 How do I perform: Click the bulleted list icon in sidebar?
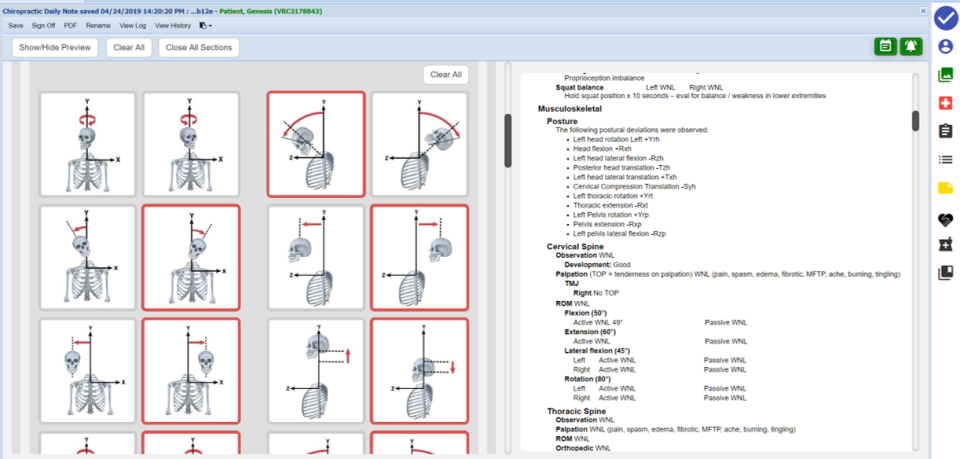coord(945,160)
